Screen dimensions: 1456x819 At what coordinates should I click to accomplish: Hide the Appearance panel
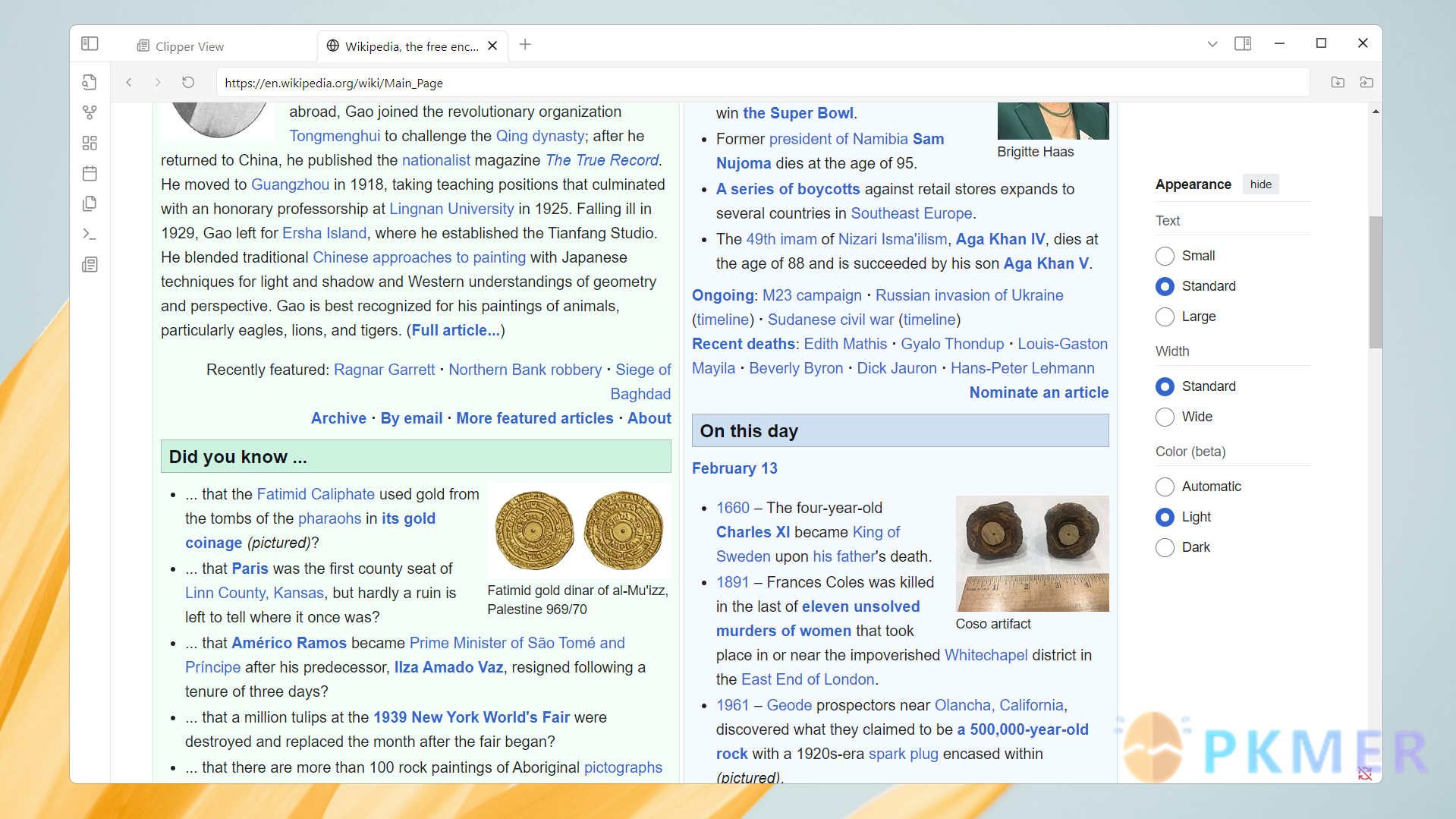pyautogui.click(x=1260, y=184)
